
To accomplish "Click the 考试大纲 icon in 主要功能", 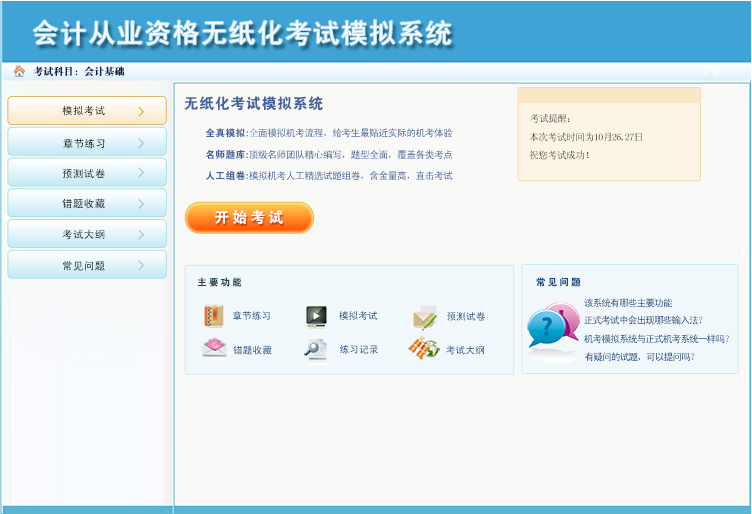I will pyautogui.click(x=424, y=349).
